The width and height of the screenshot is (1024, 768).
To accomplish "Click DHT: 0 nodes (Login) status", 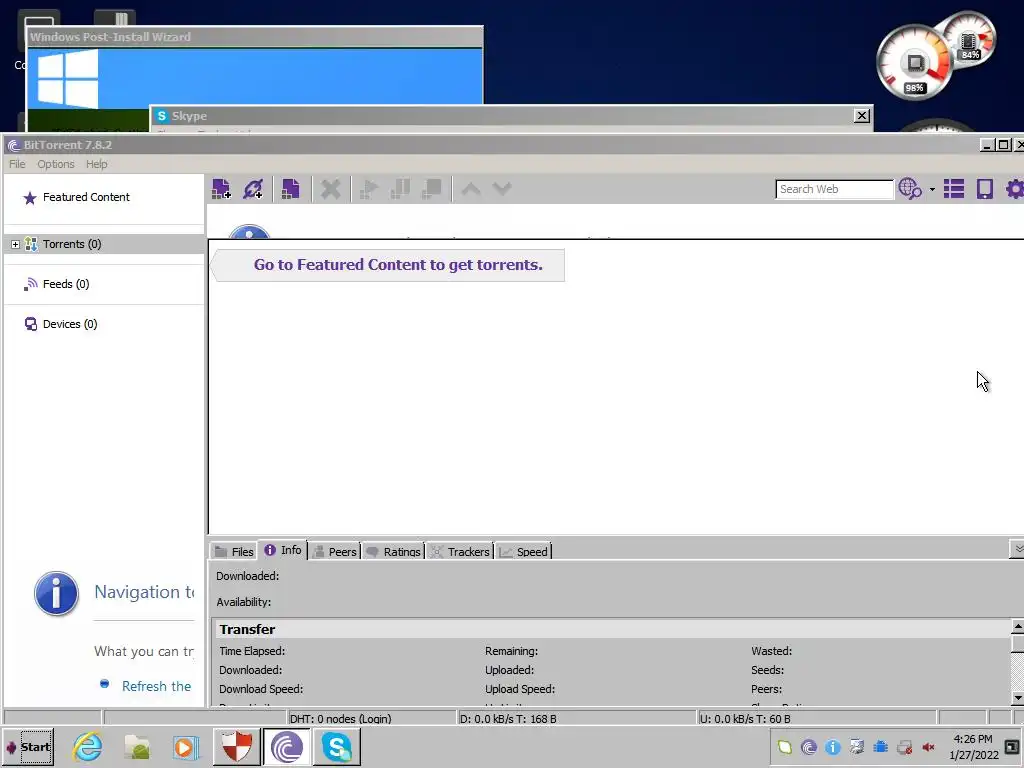I will pyautogui.click(x=340, y=718).
